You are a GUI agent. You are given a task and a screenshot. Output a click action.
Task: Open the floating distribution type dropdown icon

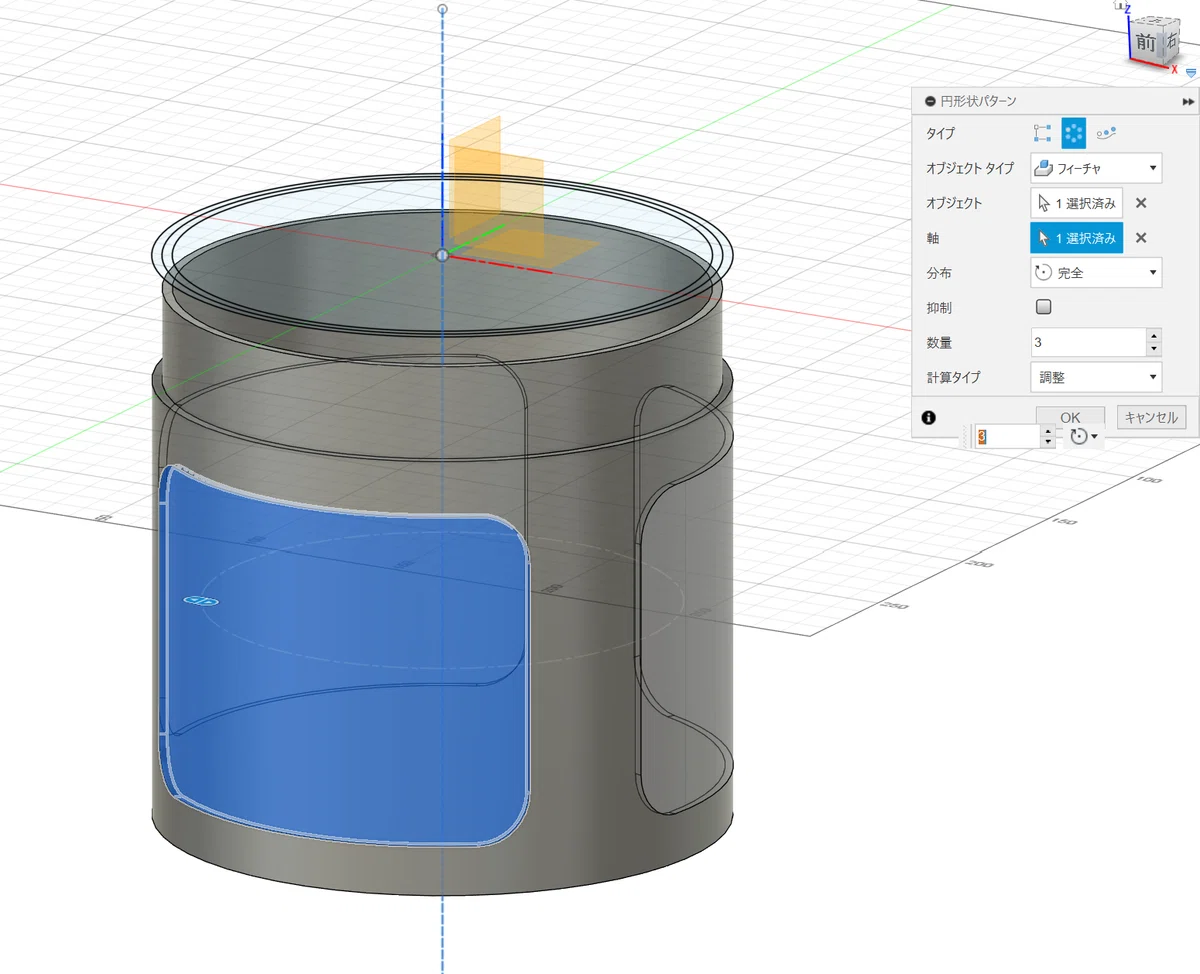1083,436
